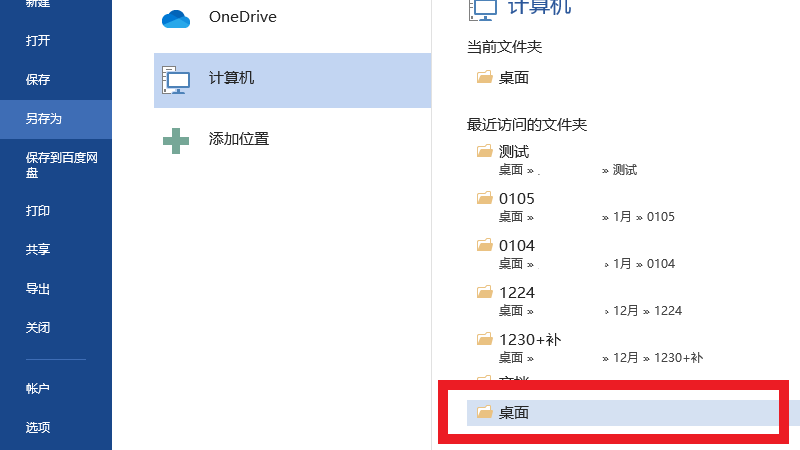Open the 共享 menu item
Image resolution: width=800 pixels, height=450 pixels.
(x=38, y=250)
